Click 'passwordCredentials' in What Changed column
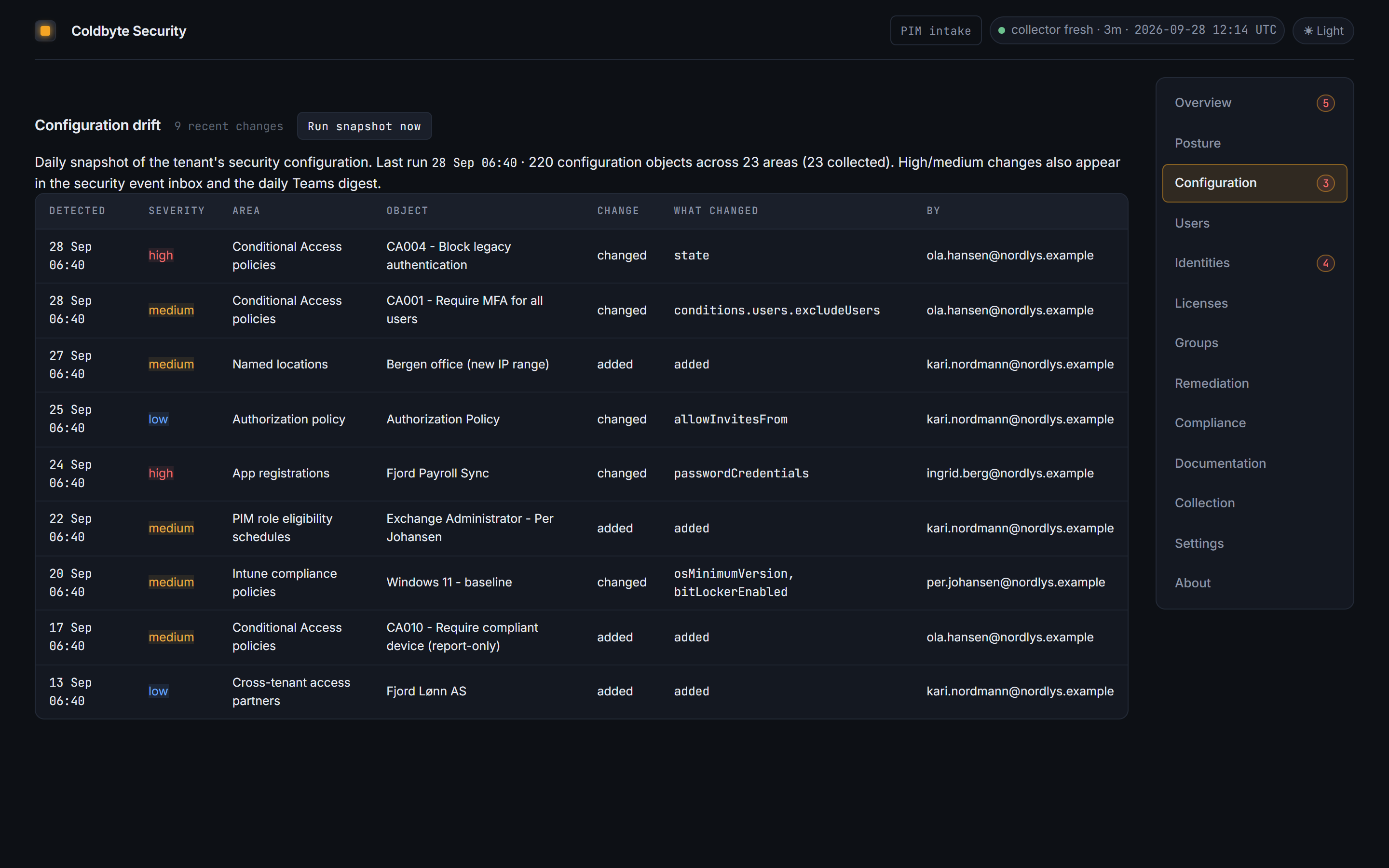The width and height of the screenshot is (1389, 868). pyautogui.click(x=741, y=474)
